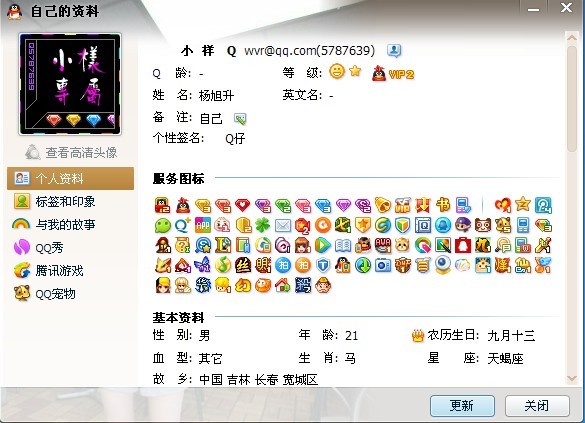Click the pink pig service icon
Viewport: 585px width, 423px height.
pos(223,225)
